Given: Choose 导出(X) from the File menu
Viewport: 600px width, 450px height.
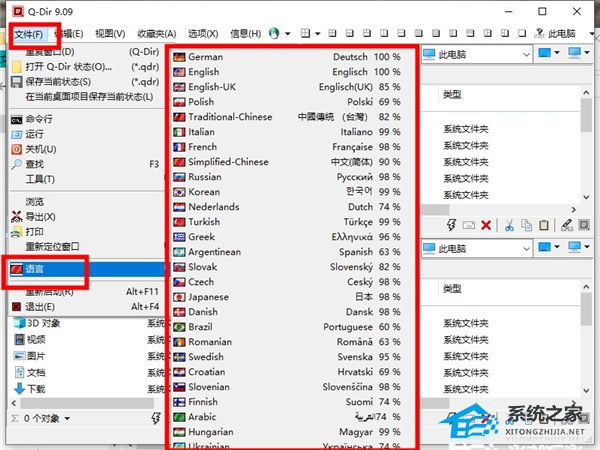Looking at the screenshot, I should tap(86, 217).
